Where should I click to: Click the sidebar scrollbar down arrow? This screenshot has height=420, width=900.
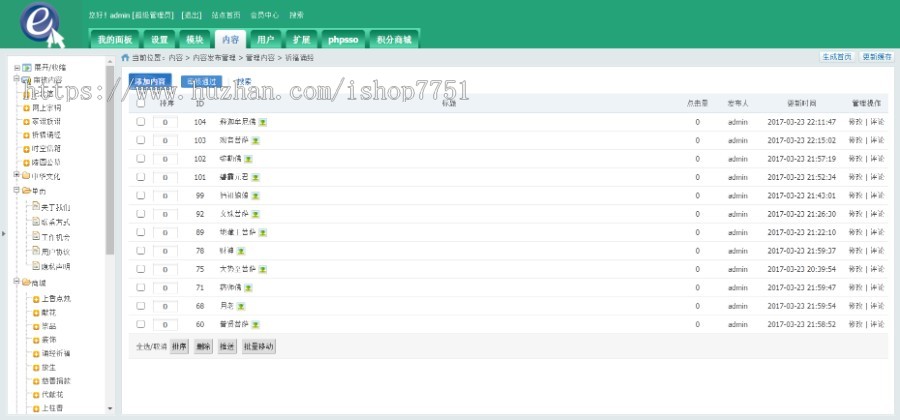110,409
